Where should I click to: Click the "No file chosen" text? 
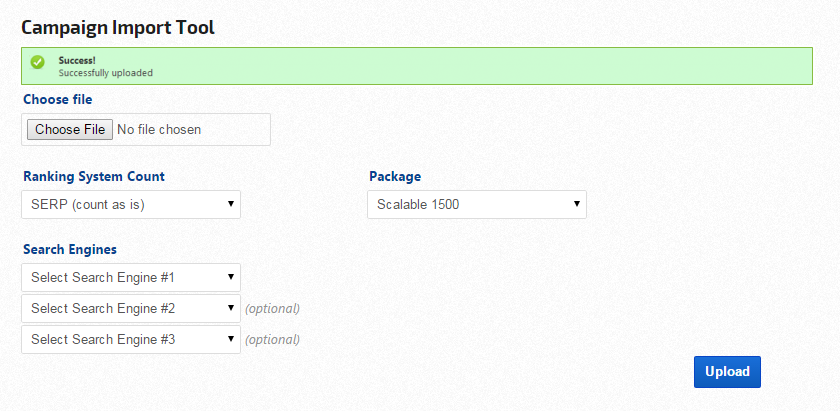coord(159,129)
